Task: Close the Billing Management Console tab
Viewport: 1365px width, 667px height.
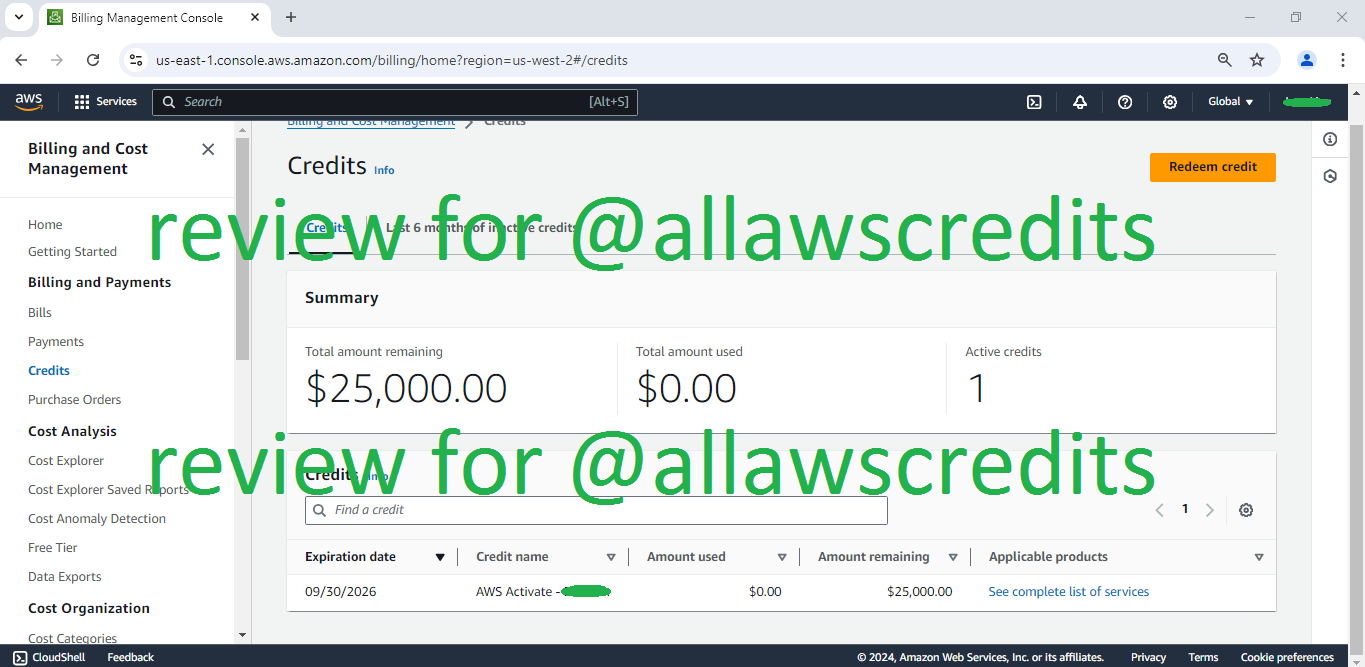Action: (254, 17)
